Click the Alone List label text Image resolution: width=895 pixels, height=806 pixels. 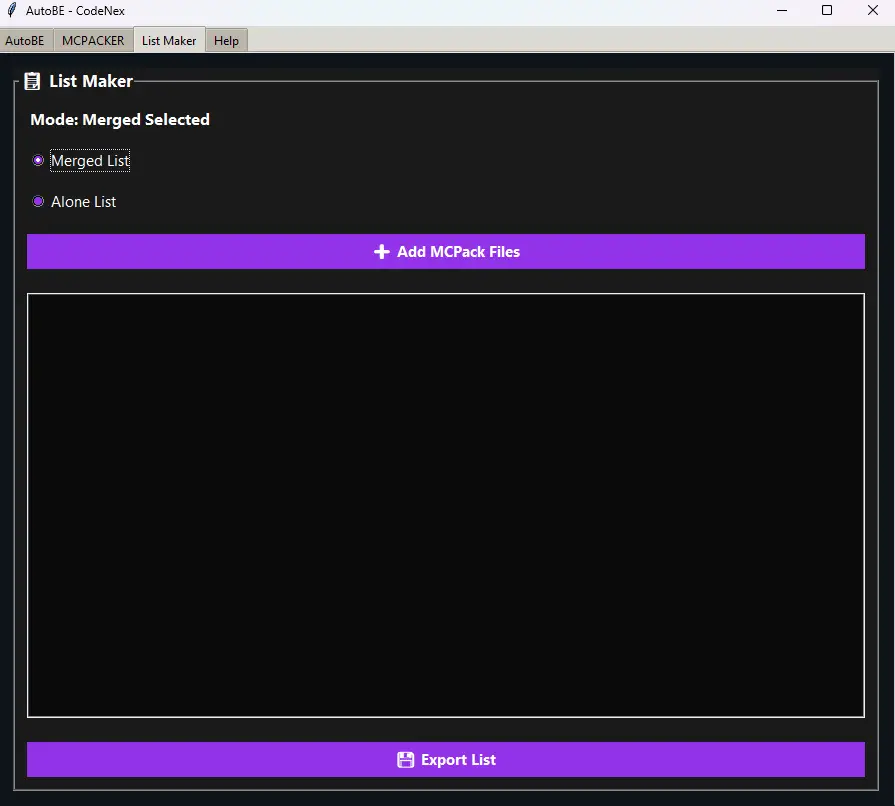coord(84,202)
